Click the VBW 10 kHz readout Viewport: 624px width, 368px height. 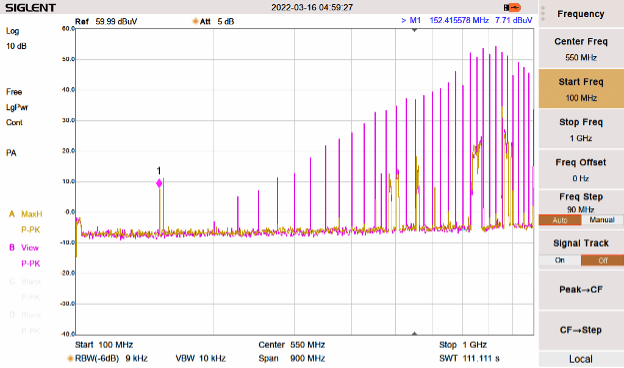tap(201, 358)
